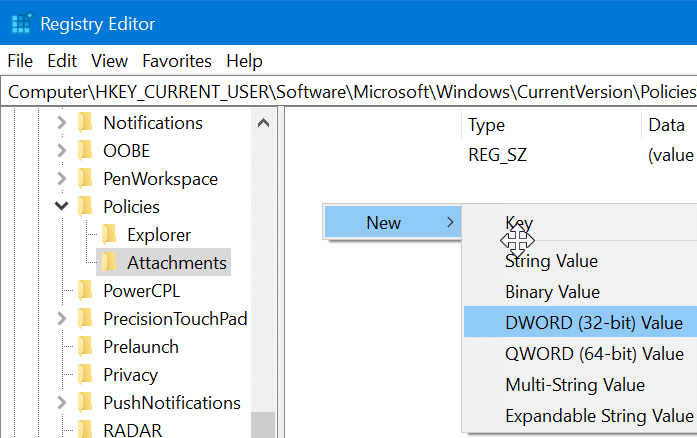
Task: Click the REG_SZ type cell
Action: click(497, 155)
